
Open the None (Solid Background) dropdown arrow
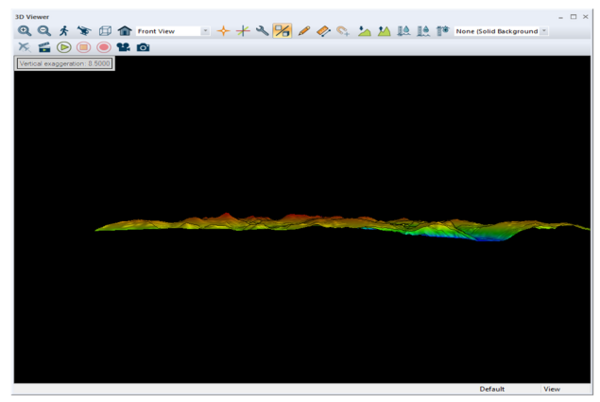tap(544, 31)
